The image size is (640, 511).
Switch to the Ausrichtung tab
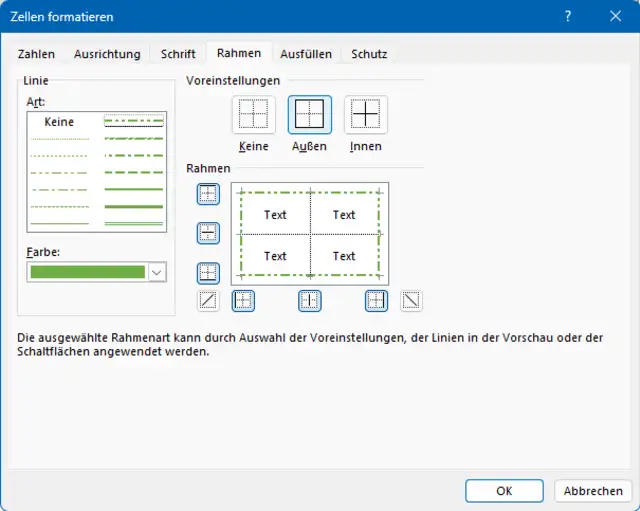coord(107,54)
